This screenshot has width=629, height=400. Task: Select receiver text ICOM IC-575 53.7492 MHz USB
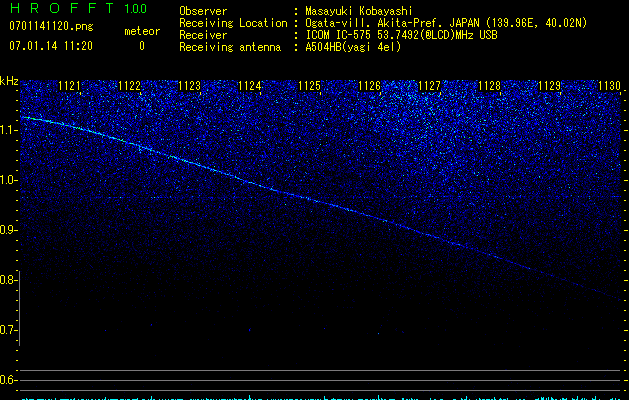(401, 35)
